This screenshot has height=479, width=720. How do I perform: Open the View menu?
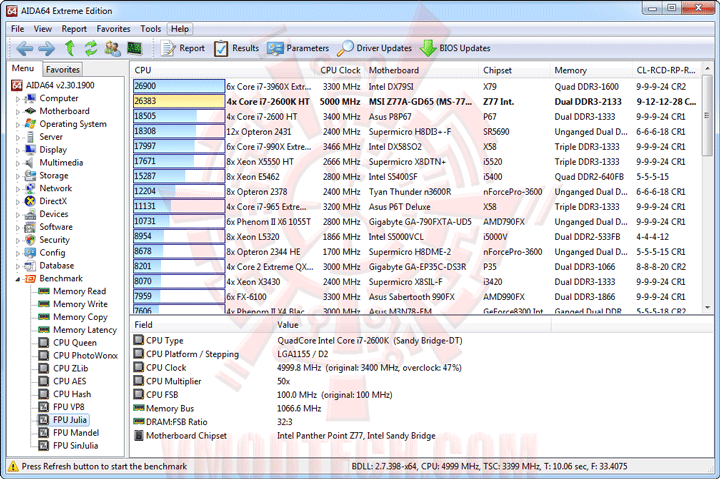[x=43, y=29]
